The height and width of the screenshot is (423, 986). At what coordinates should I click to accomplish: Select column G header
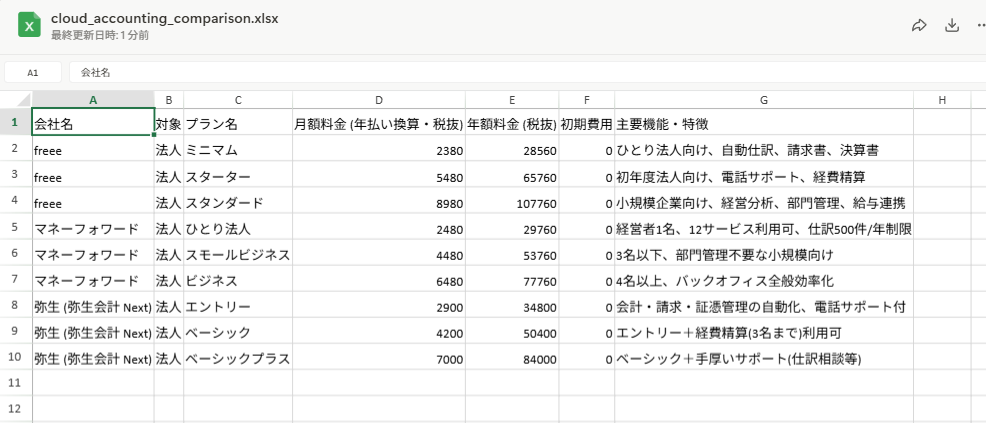(x=764, y=99)
